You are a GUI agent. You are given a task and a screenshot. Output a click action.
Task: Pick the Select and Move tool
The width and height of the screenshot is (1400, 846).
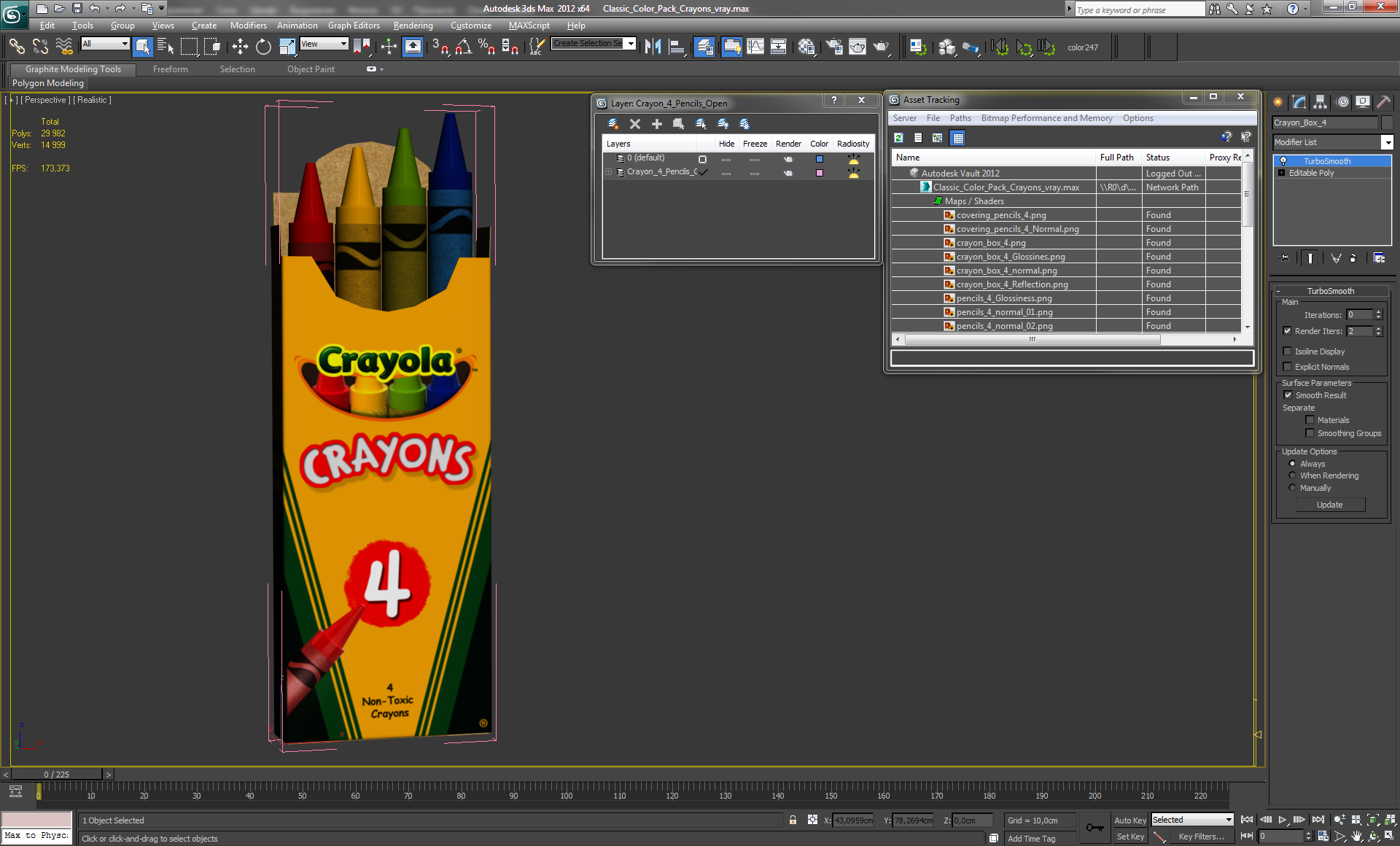click(x=240, y=47)
